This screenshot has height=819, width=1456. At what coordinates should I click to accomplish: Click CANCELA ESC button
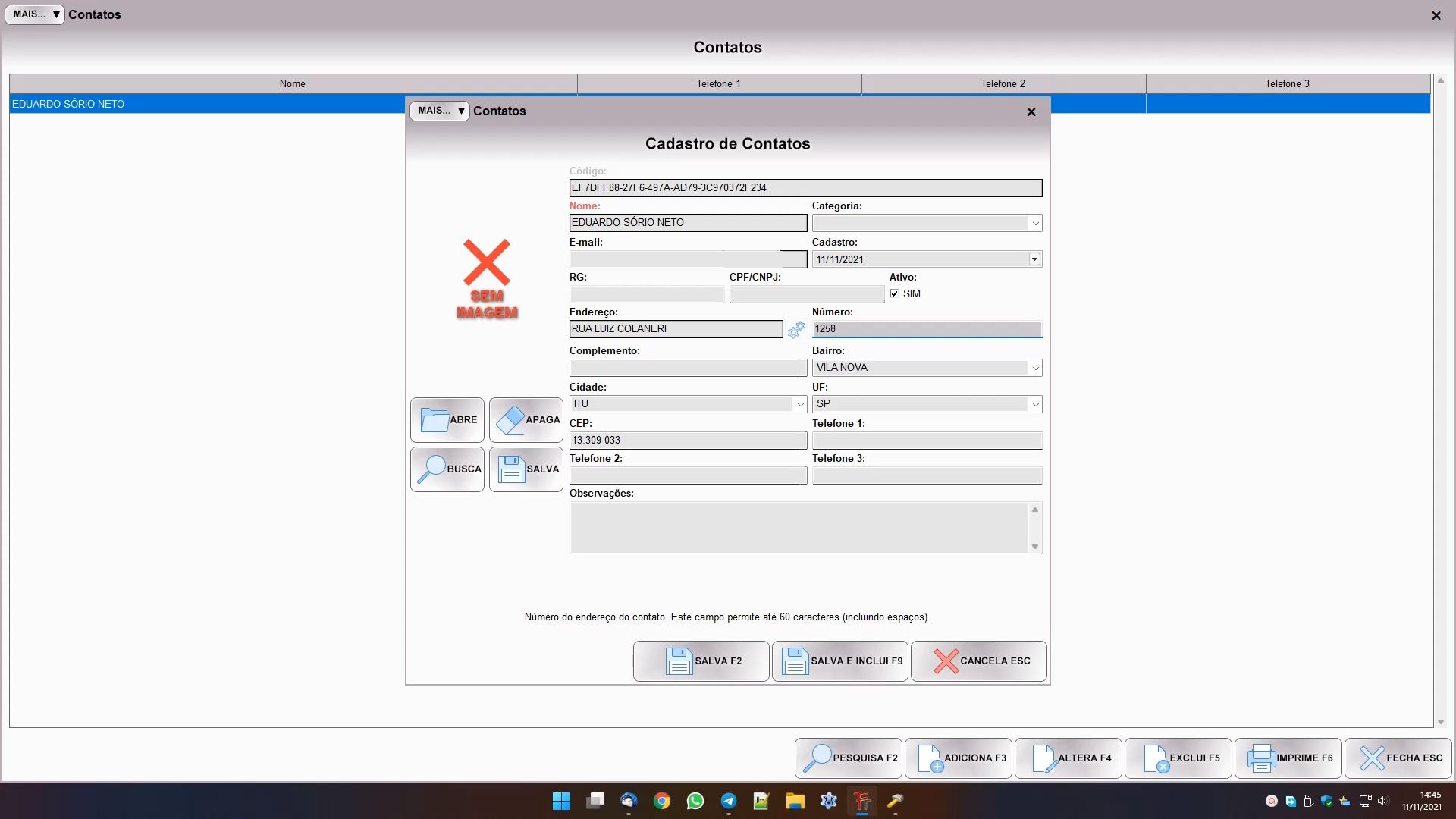coord(979,661)
